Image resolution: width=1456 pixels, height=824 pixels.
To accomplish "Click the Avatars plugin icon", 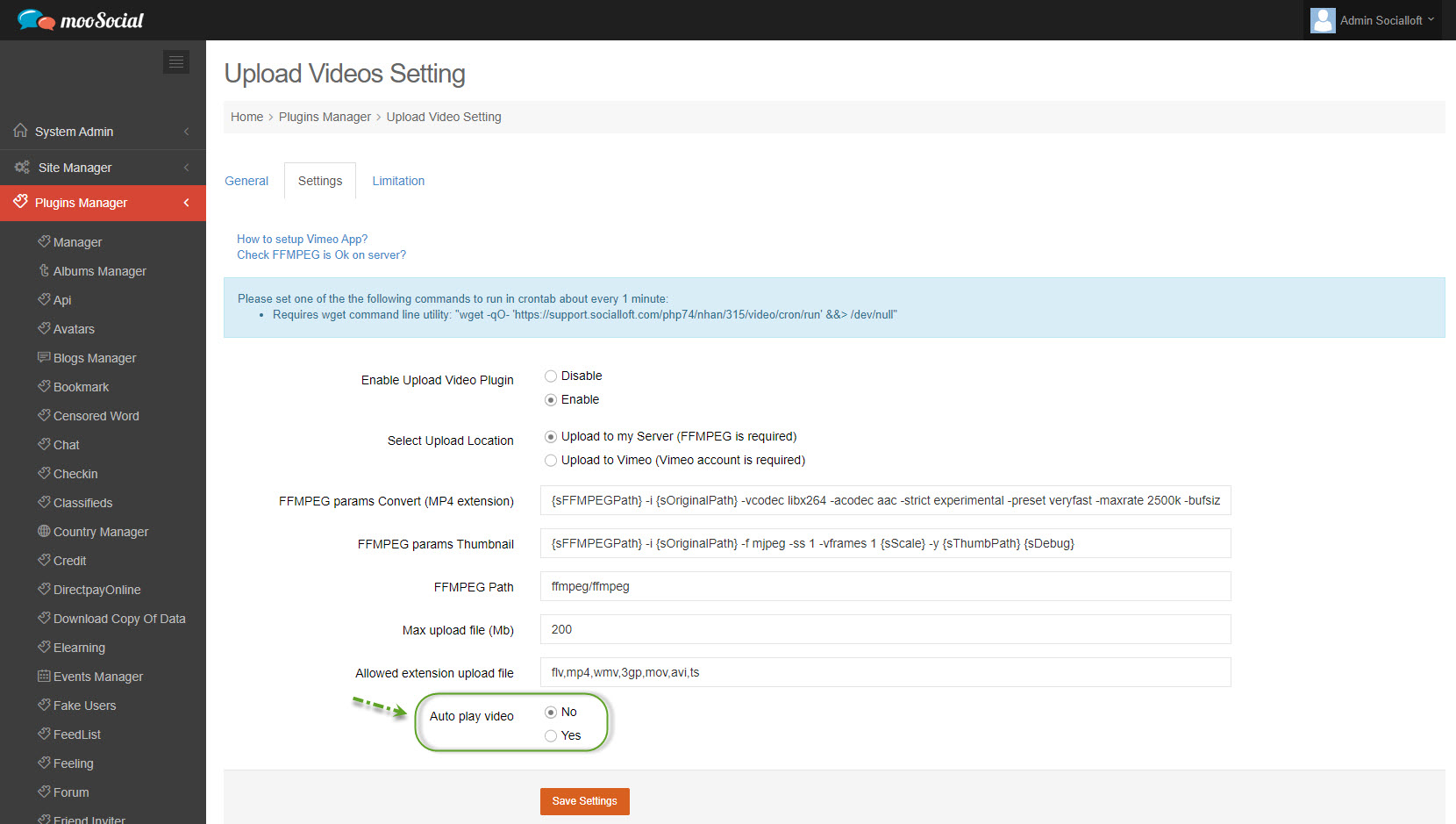I will pos(44,328).
